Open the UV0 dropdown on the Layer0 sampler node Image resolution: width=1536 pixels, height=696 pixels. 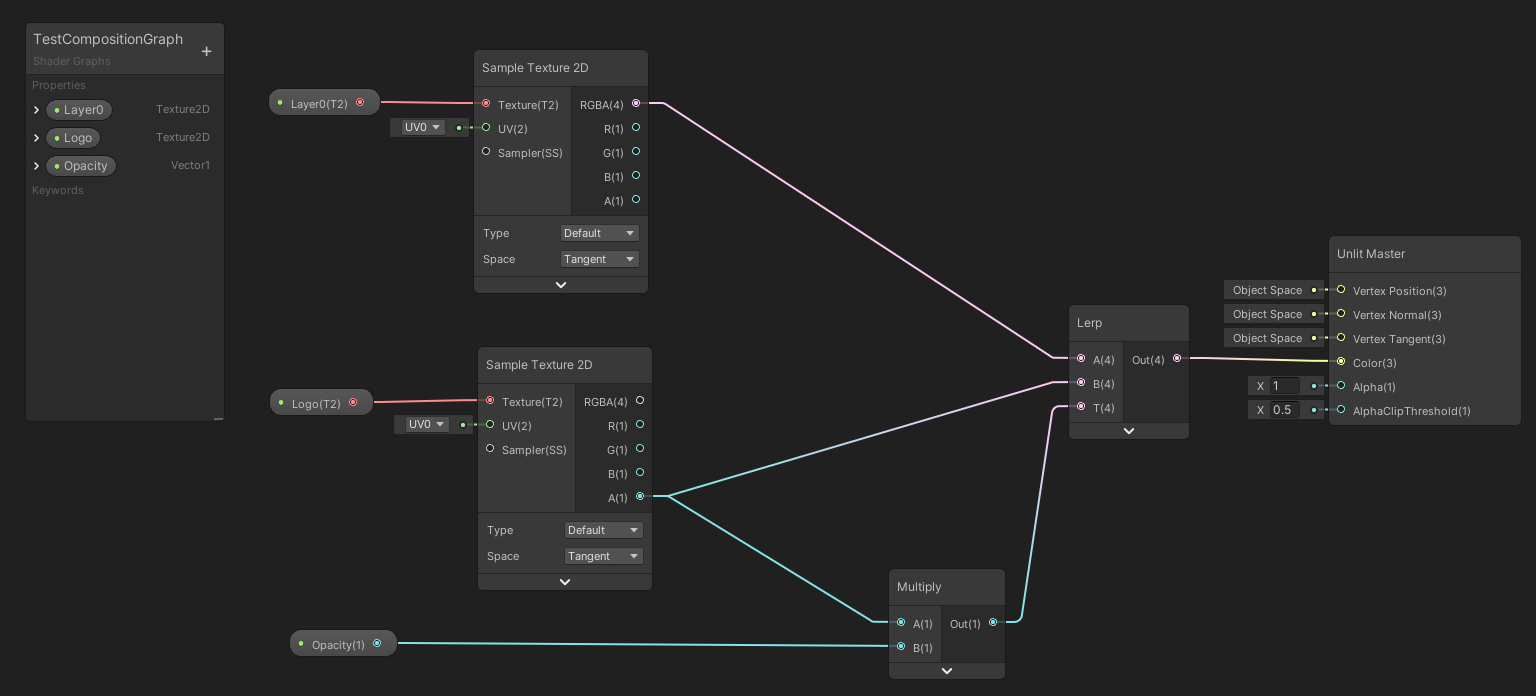point(422,127)
